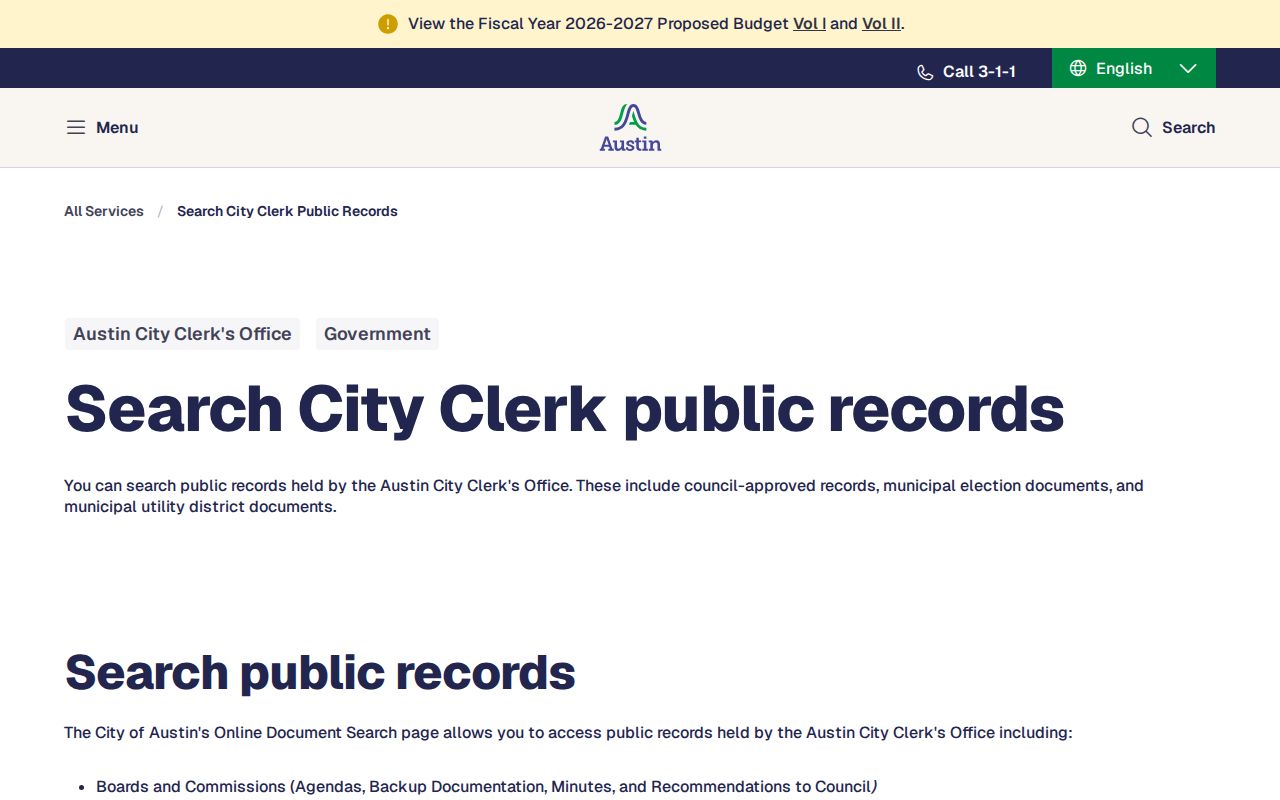Image resolution: width=1280 pixels, height=800 pixels.
Task: Open the Menu label in the header
Action: [117, 127]
